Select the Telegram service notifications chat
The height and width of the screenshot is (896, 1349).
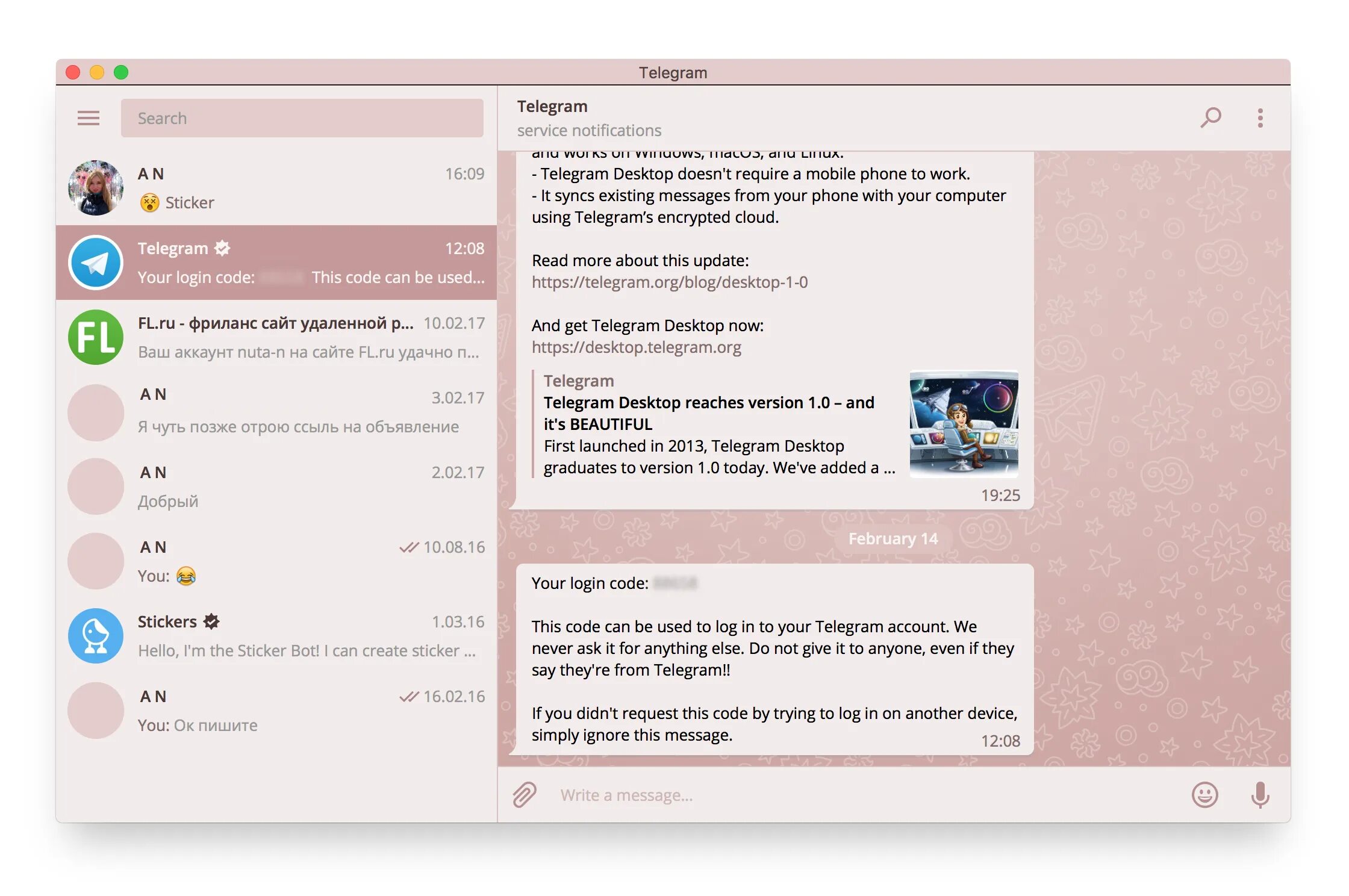(x=276, y=263)
